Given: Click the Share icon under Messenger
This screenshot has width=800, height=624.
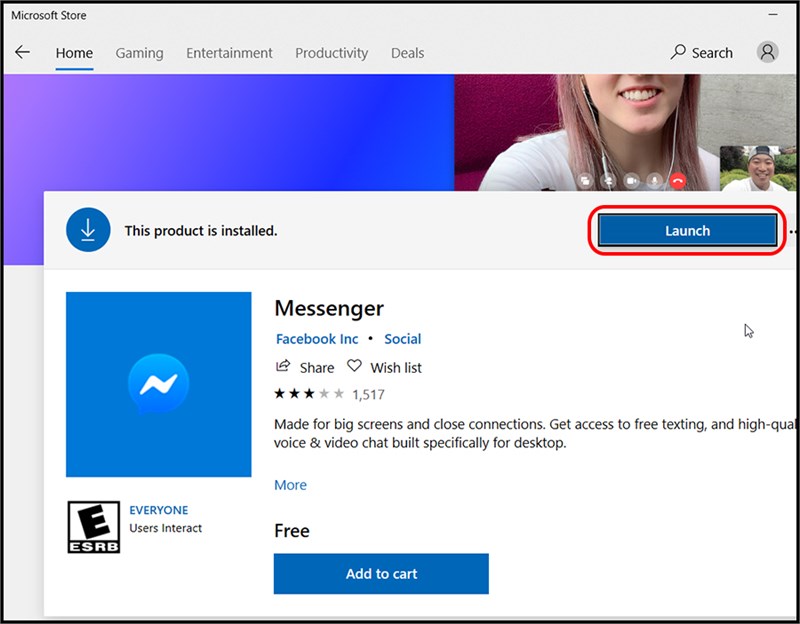Looking at the screenshot, I should [x=283, y=367].
